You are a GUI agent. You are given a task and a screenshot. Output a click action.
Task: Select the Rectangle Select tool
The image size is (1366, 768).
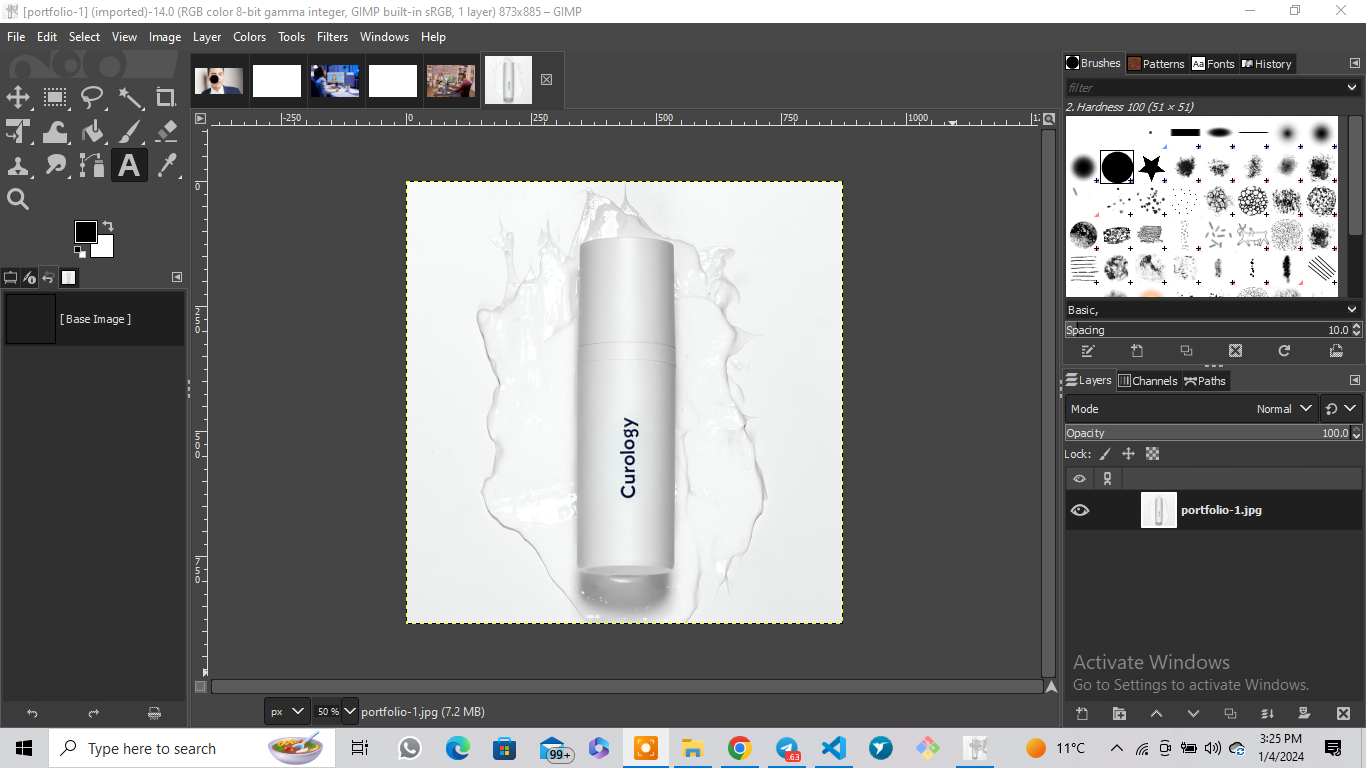point(55,97)
